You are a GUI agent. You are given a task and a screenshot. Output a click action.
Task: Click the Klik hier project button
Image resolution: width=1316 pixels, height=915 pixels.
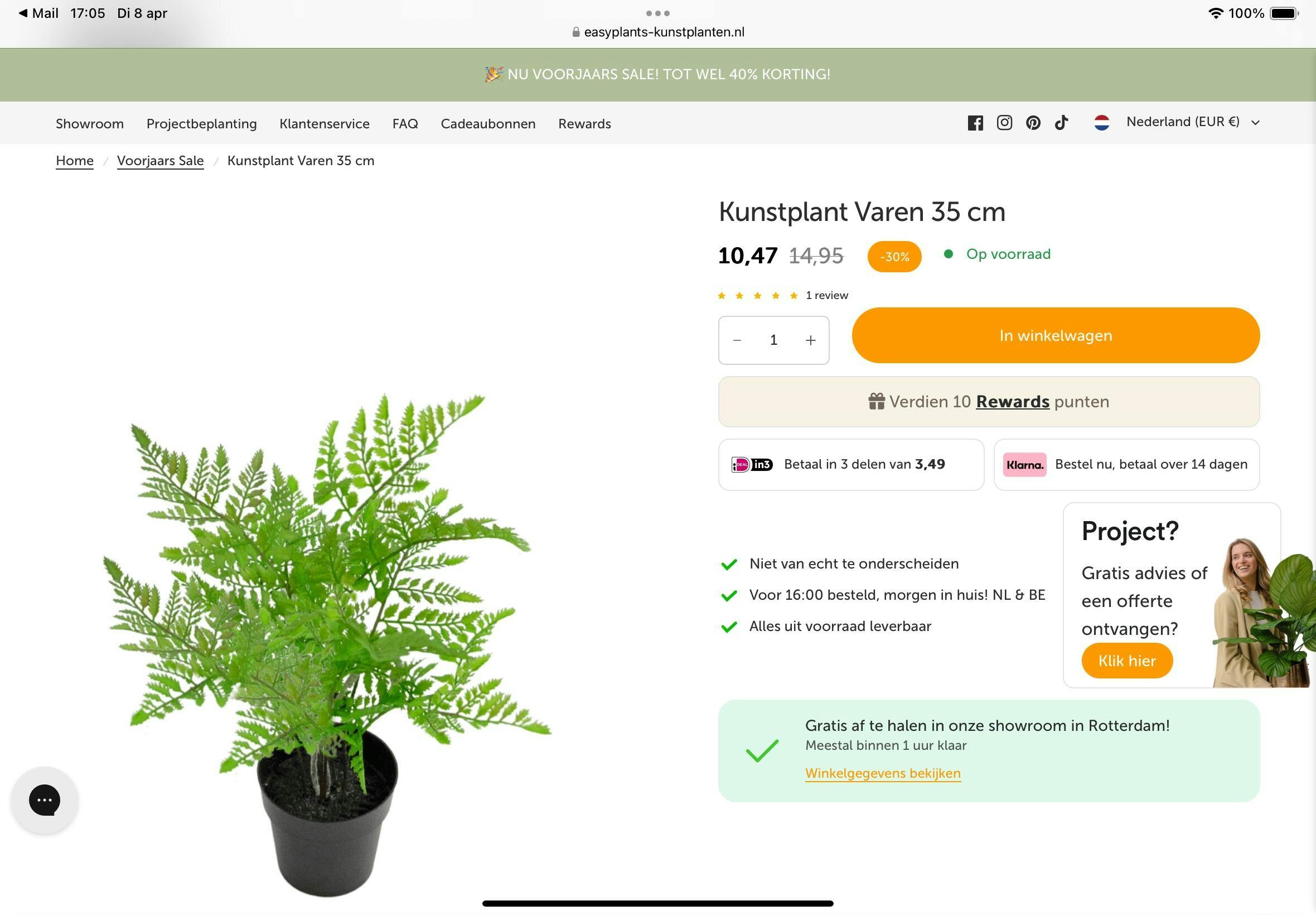[1126, 661]
